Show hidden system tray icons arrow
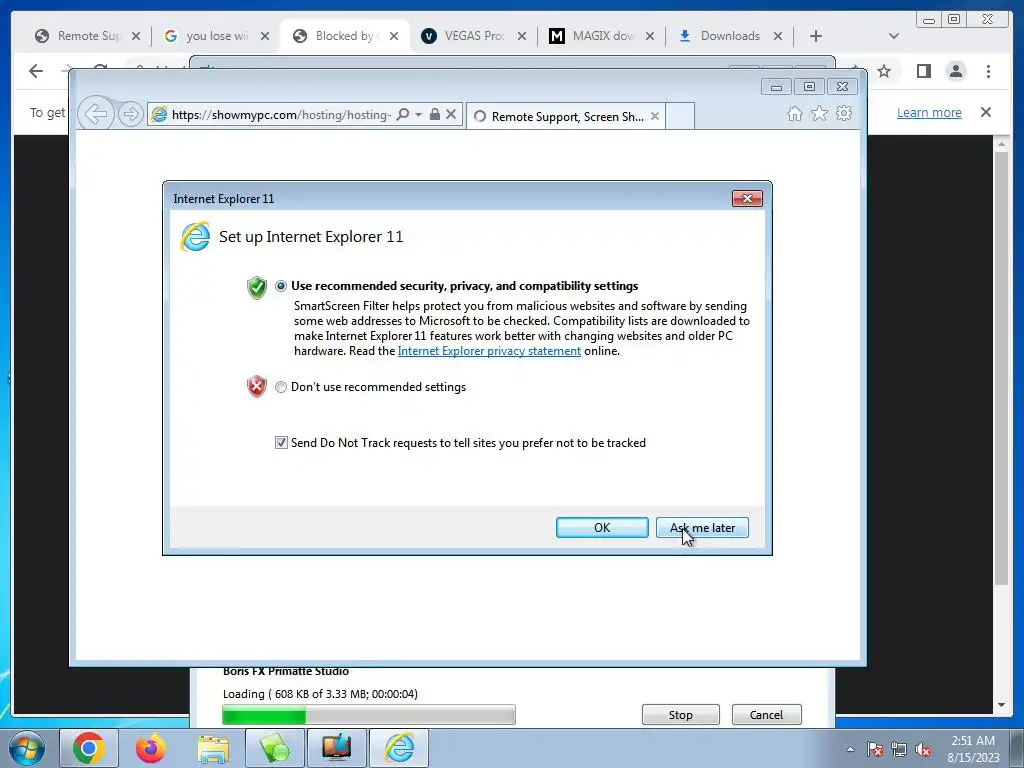 [x=850, y=749]
